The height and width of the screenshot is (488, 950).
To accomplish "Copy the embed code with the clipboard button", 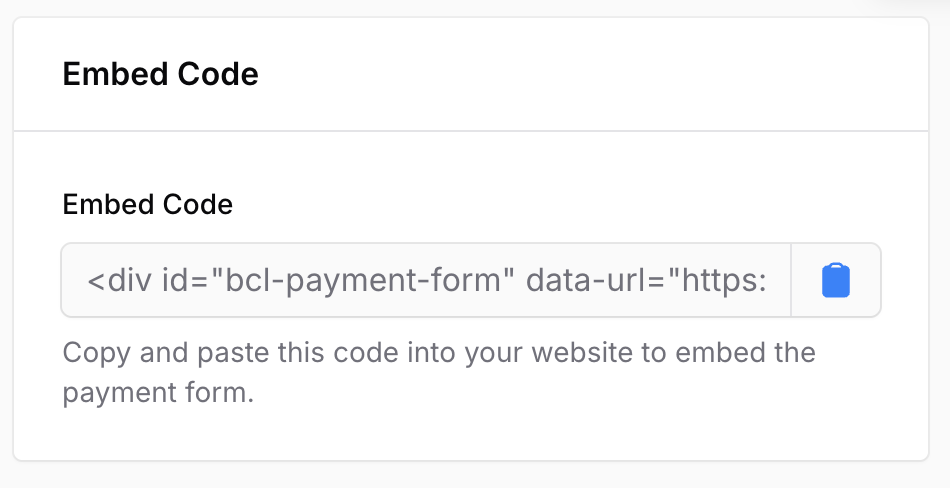I will pyautogui.click(x=836, y=280).
